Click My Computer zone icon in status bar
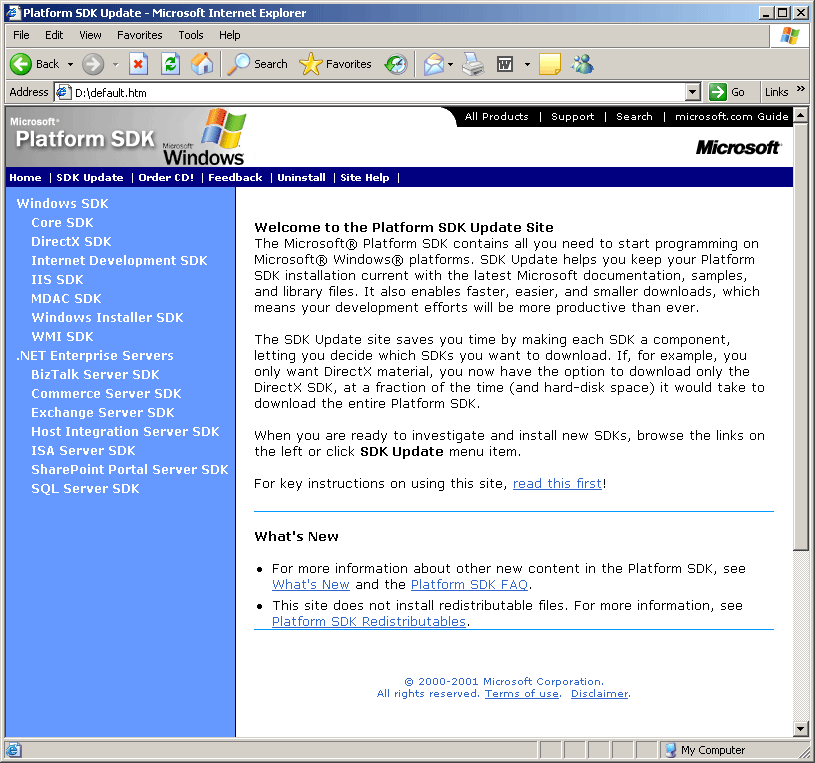 pos(671,750)
